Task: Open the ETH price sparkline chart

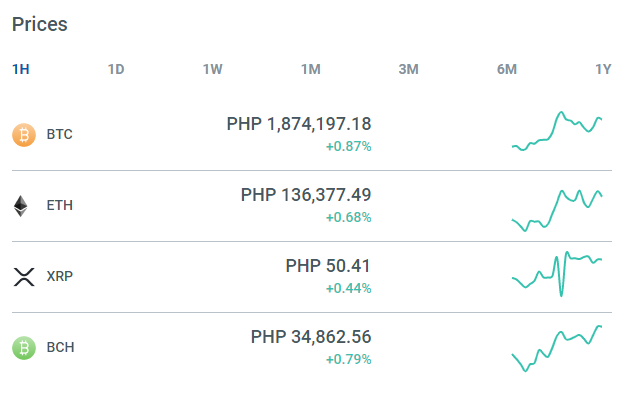Action: click(x=557, y=210)
